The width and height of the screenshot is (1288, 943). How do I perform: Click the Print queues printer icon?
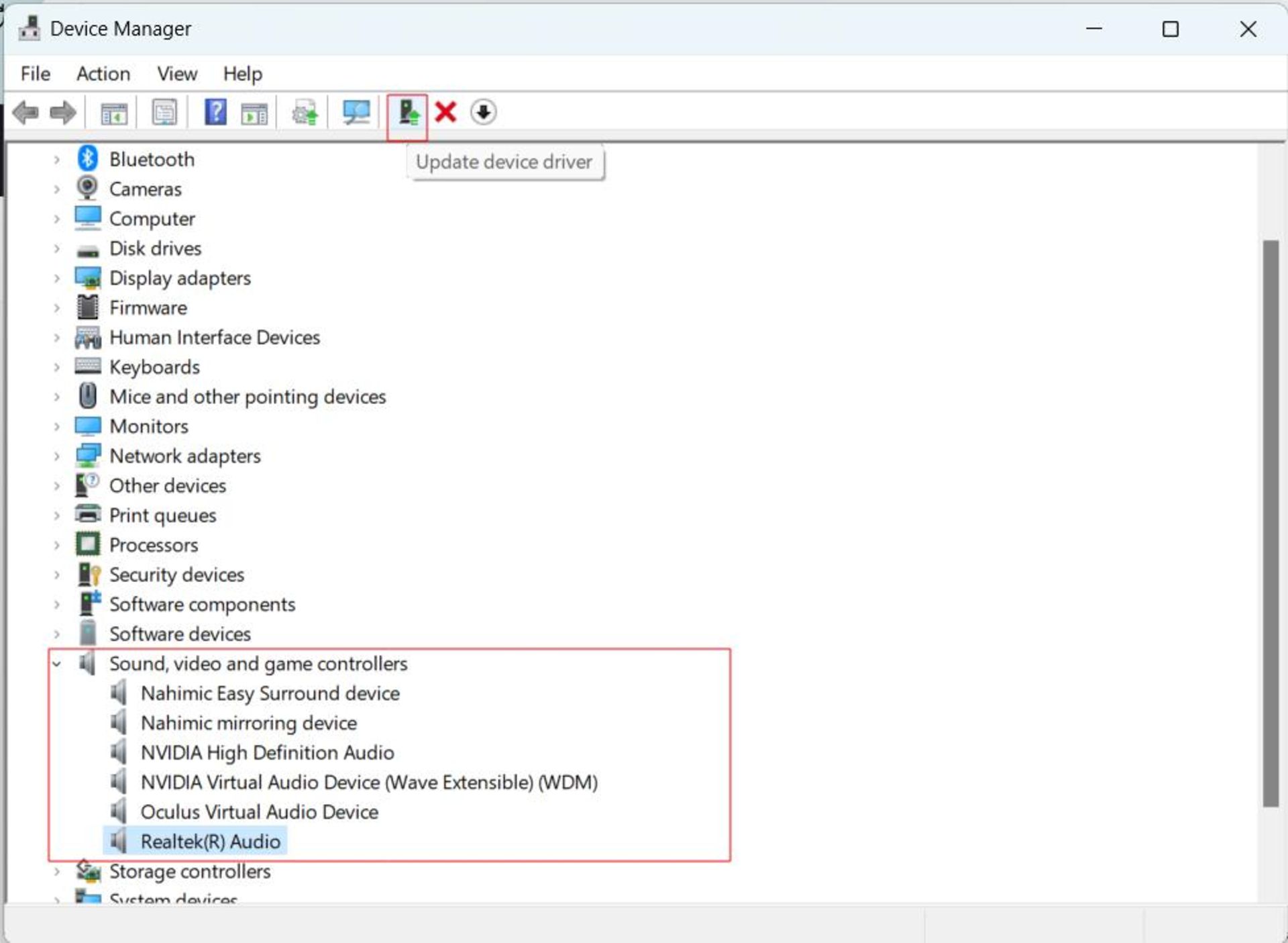click(x=88, y=514)
